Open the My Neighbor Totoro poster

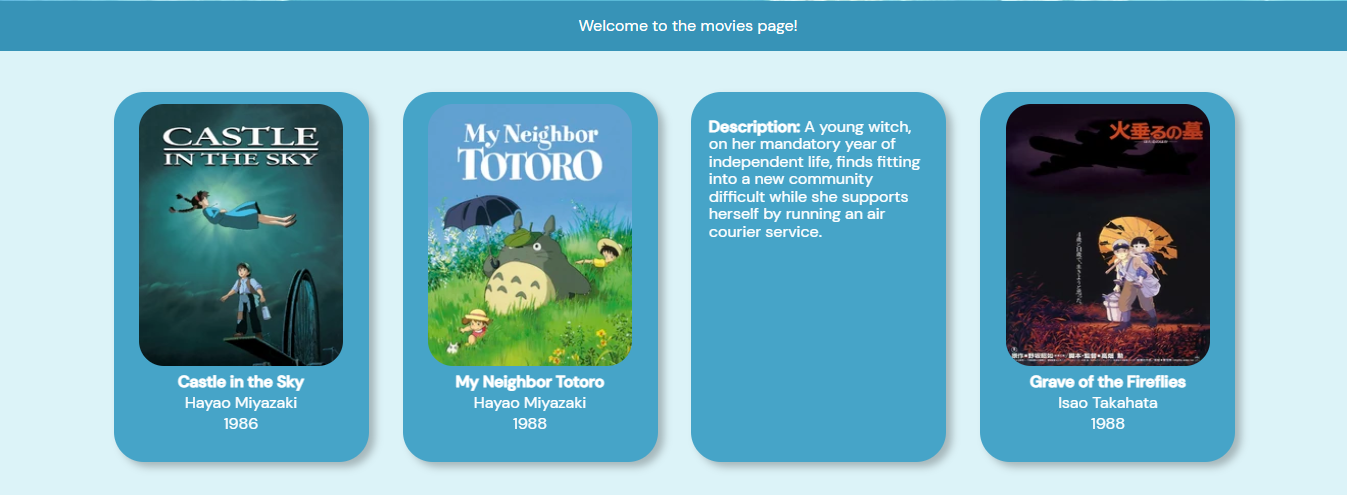pos(530,235)
